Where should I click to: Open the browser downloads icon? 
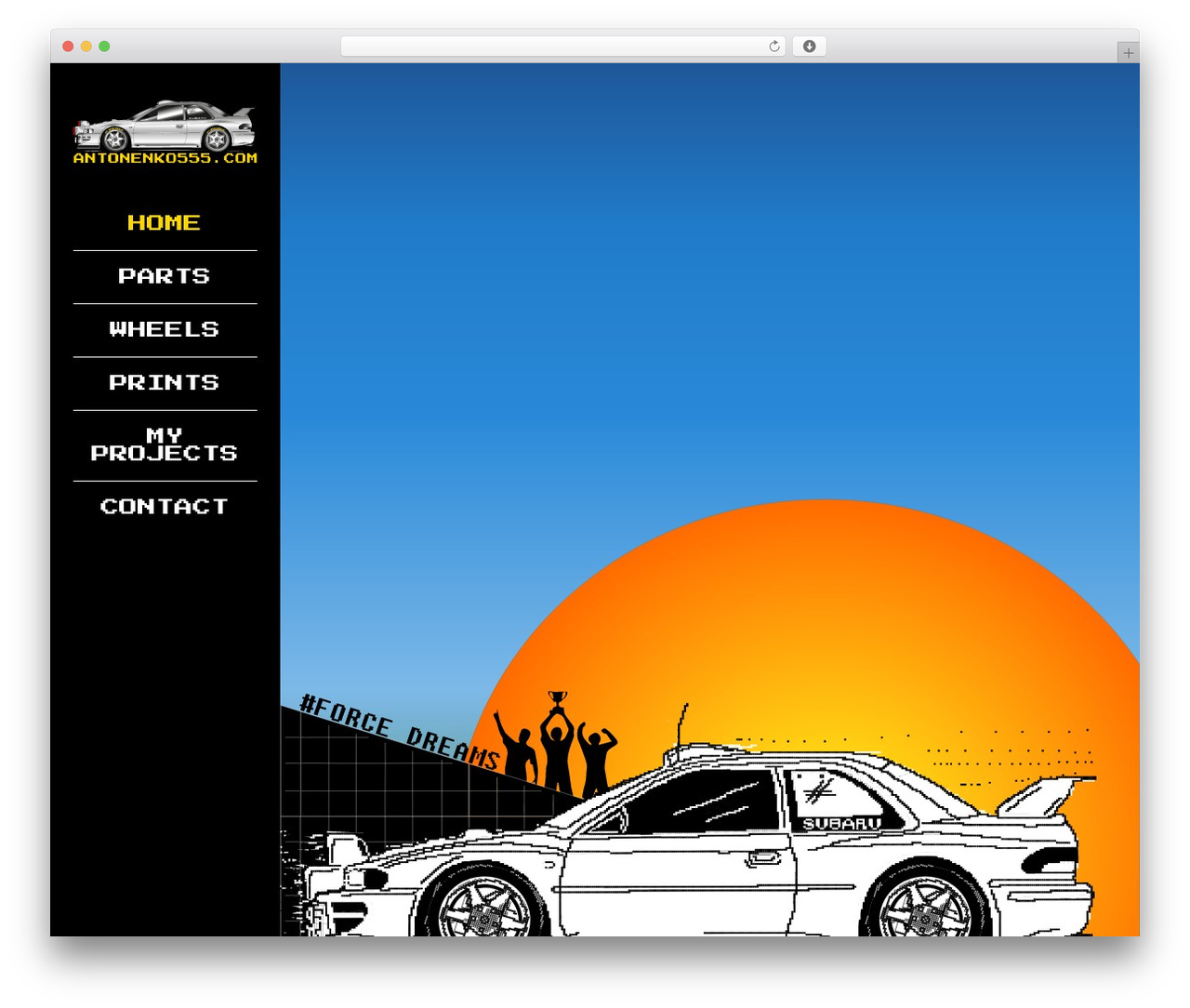(x=810, y=46)
